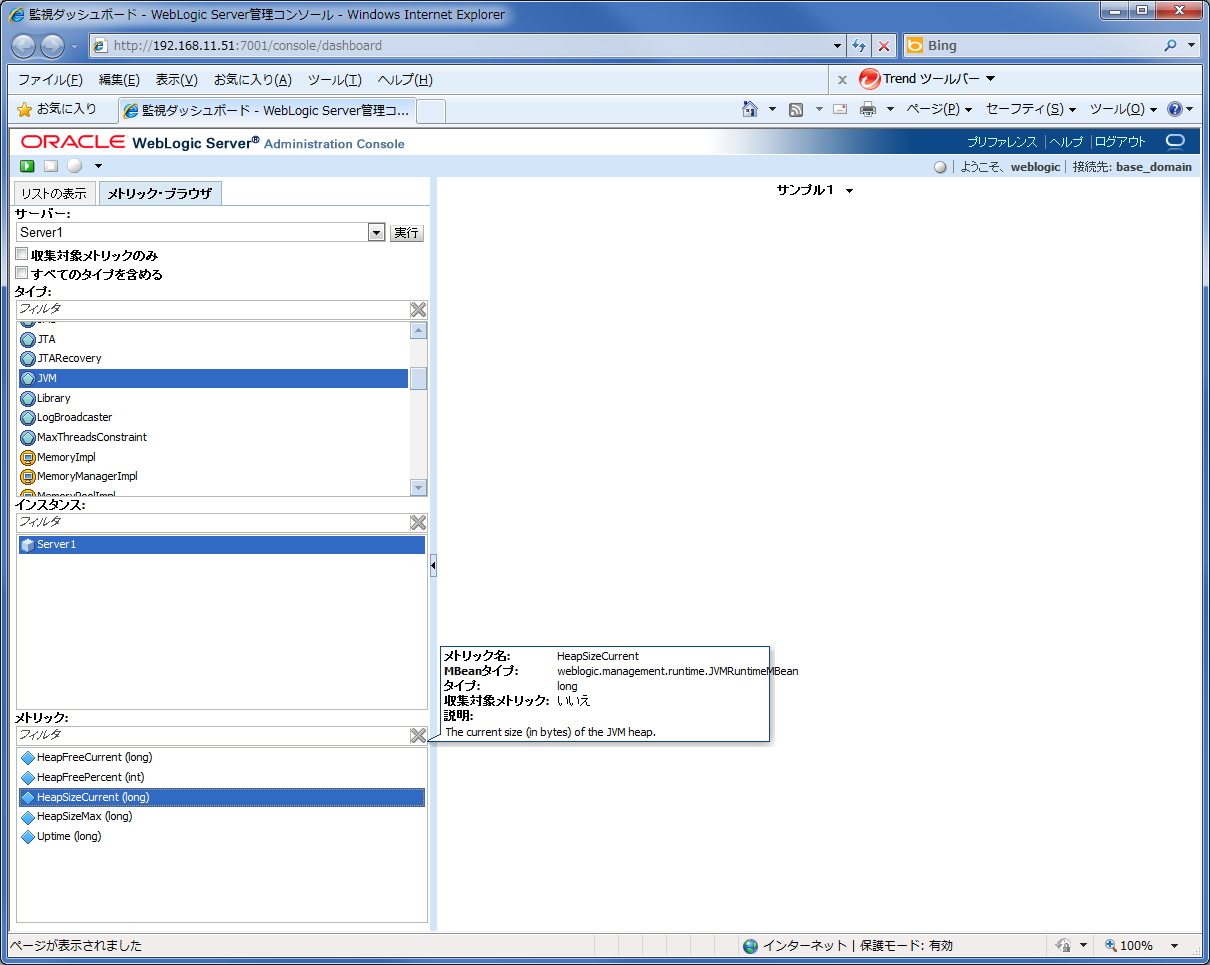The width and height of the screenshot is (1210, 965).
Task: Click the RSS feeds icon
Action: point(796,109)
